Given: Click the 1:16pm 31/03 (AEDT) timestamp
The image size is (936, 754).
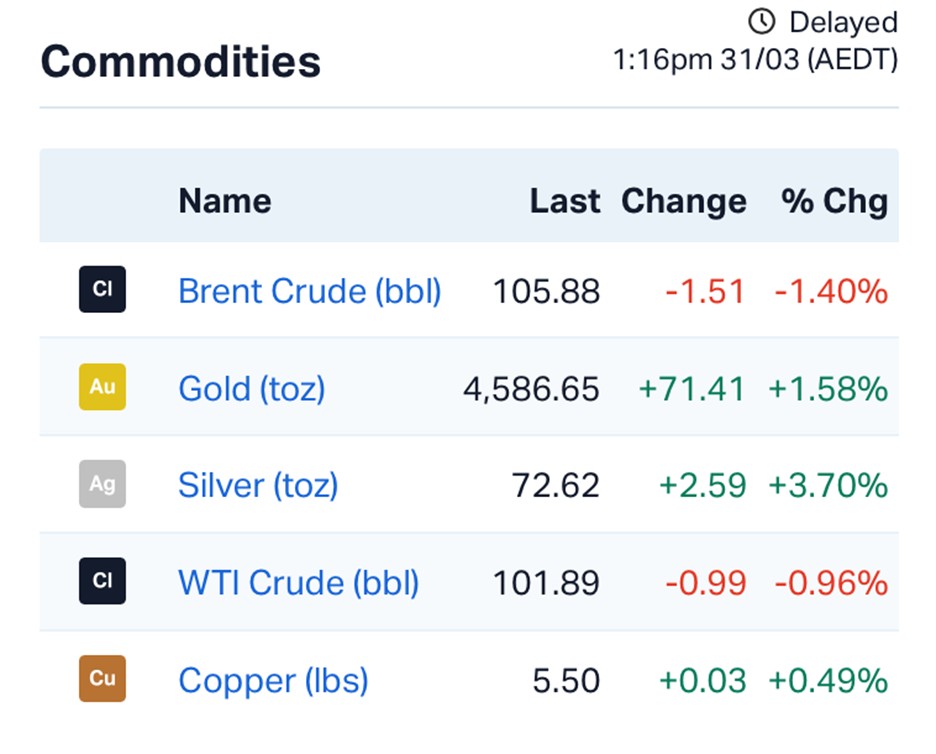Looking at the screenshot, I should pos(755,59).
